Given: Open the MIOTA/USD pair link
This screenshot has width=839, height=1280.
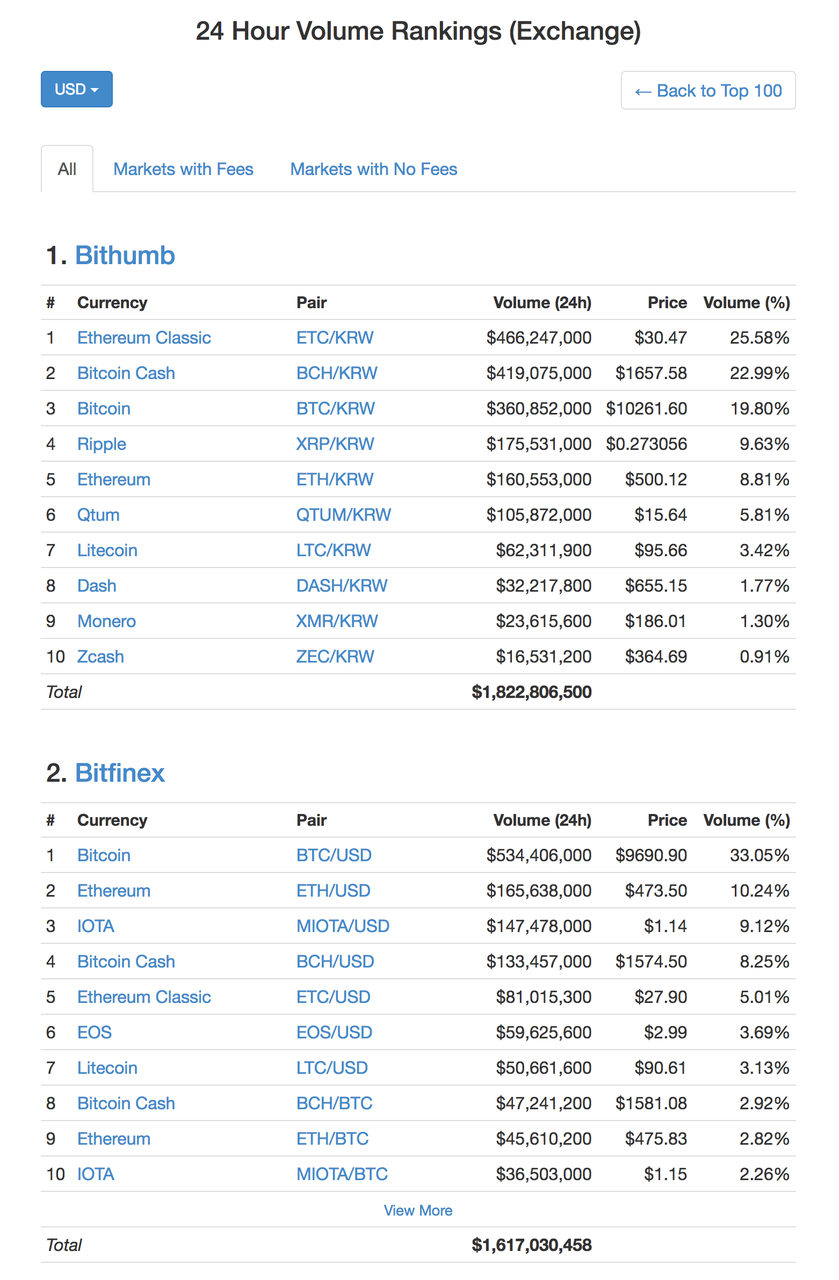Looking at the screenshot, I should 343,926.
